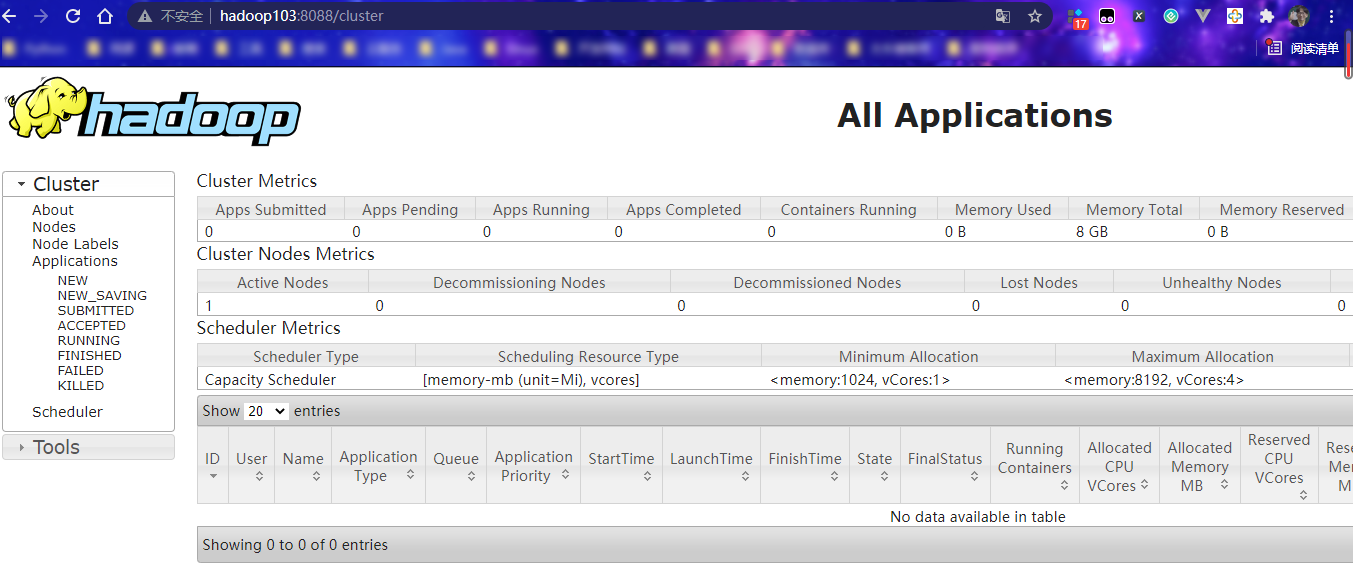Sort table by Running Containers column
This screenshot has height=568, width=1353.
(x=1035, y=465)
